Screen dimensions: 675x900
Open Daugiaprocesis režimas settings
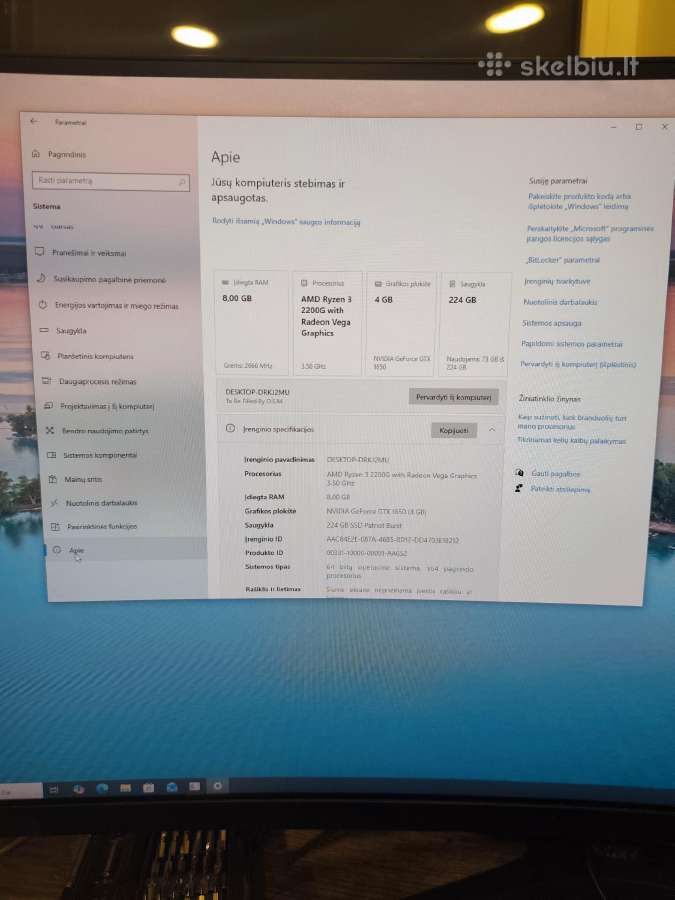coord(98,382)
